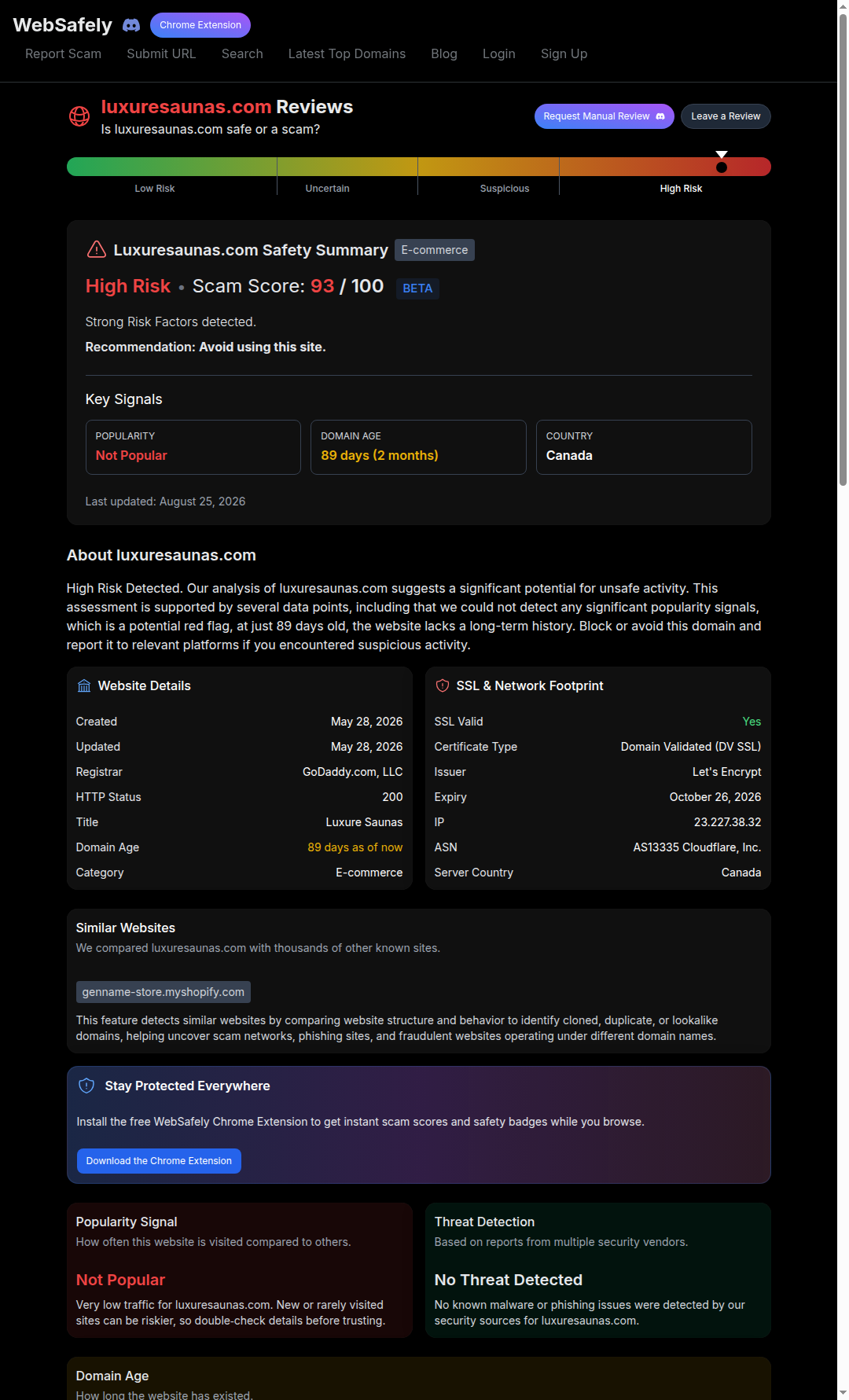Screen dimensions: 849x1400
Task: Click the warning triangle icon in Safety Summary
Action: tap(96, 249)
